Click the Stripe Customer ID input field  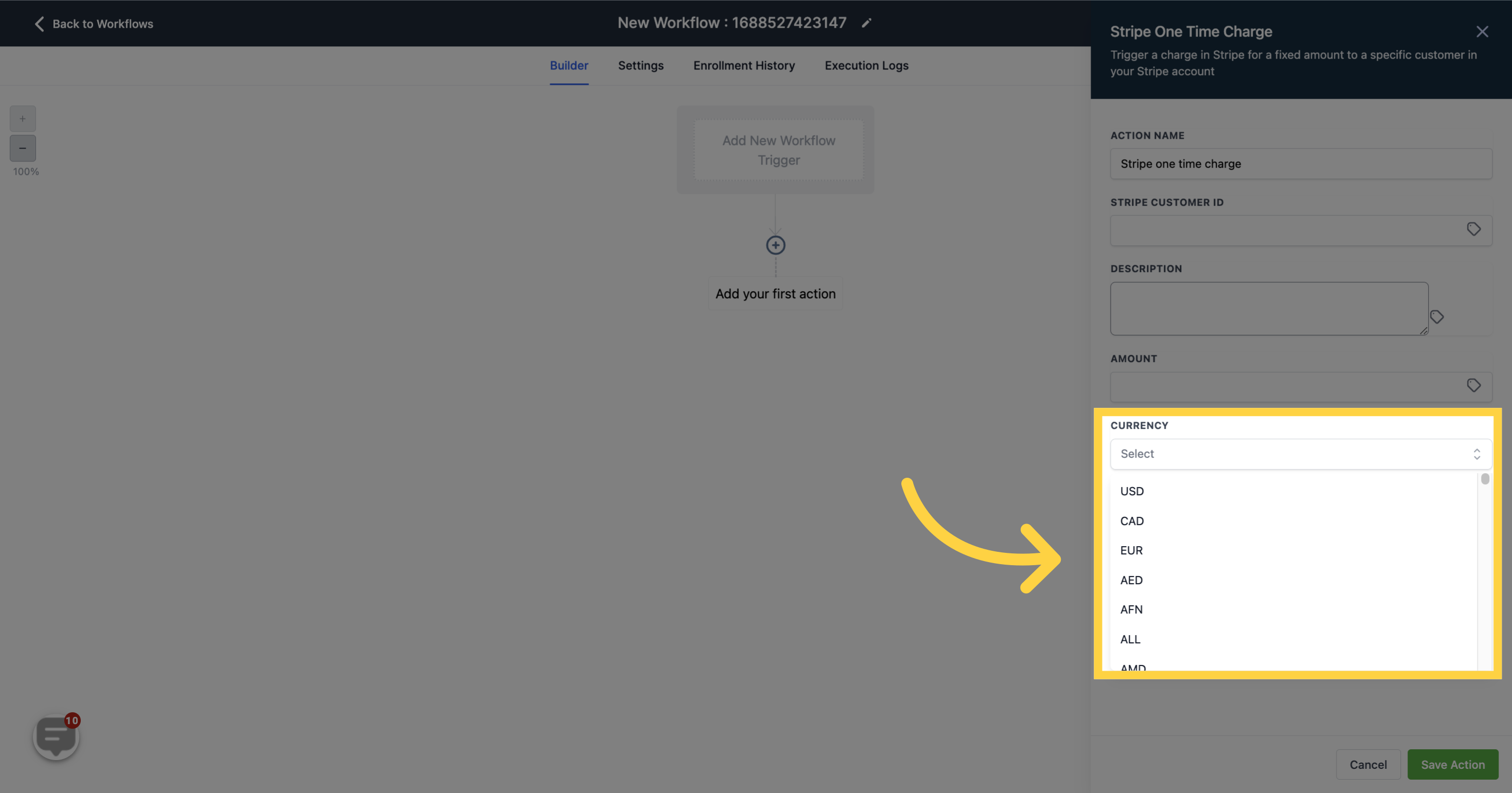(x=1301, y=230)
